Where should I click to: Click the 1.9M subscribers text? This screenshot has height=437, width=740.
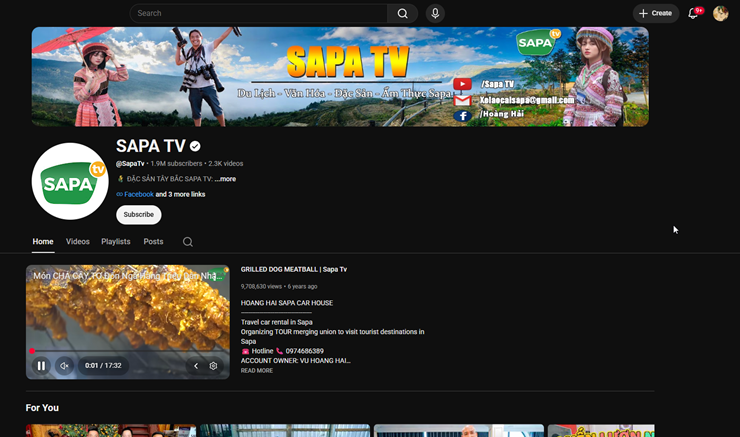(x=176, y=164)
